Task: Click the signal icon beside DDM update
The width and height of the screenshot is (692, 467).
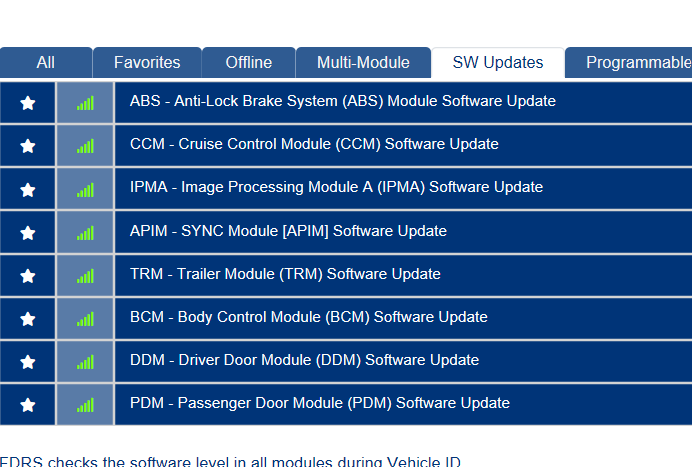Action: click(x=85, y=361)
